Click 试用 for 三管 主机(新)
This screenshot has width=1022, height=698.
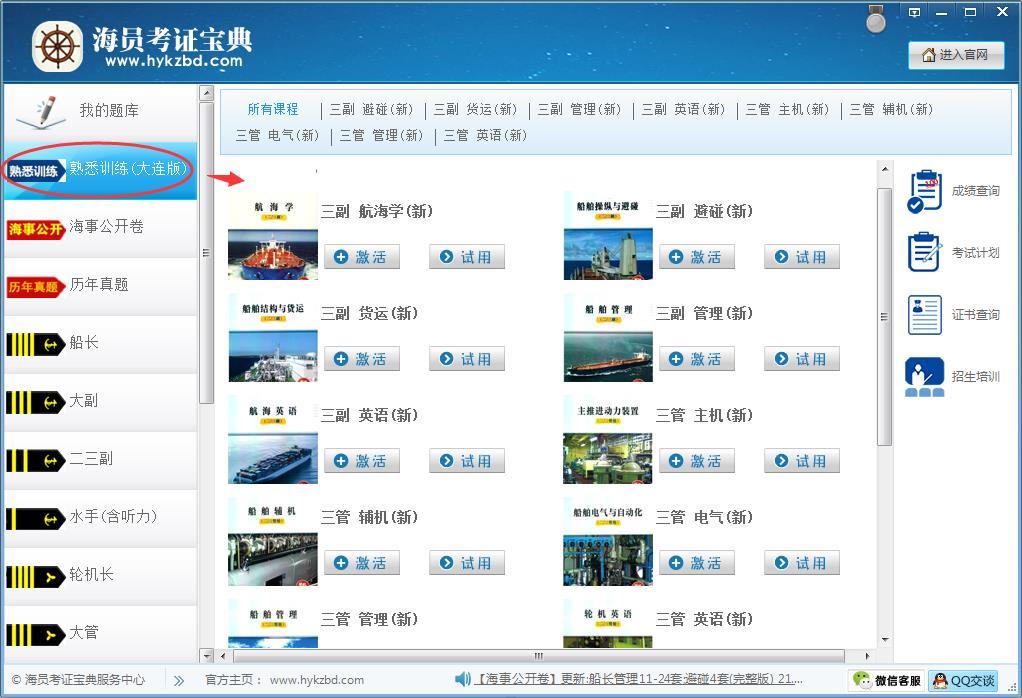pos(801,461)
